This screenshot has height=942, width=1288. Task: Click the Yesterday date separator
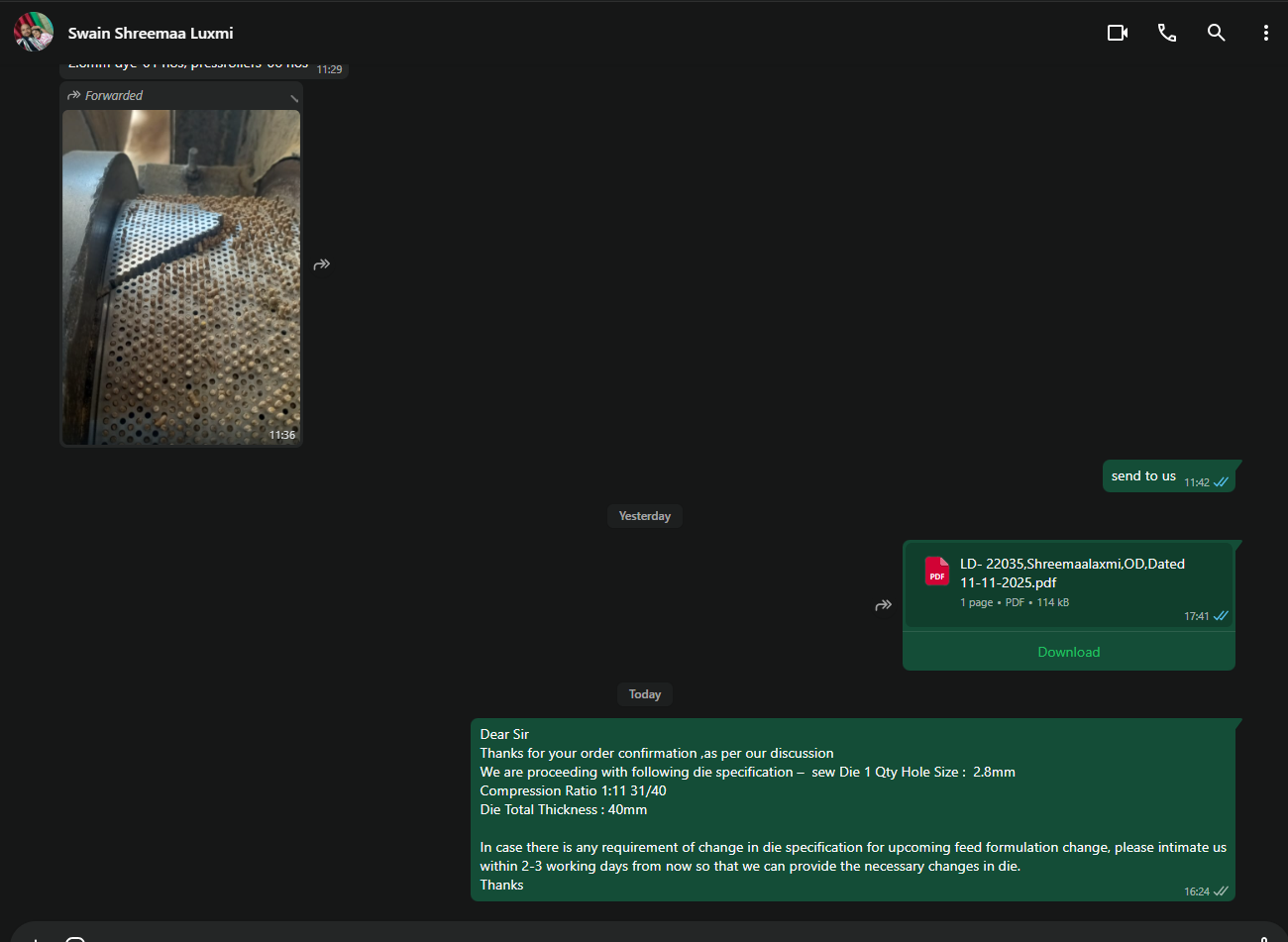644,516
